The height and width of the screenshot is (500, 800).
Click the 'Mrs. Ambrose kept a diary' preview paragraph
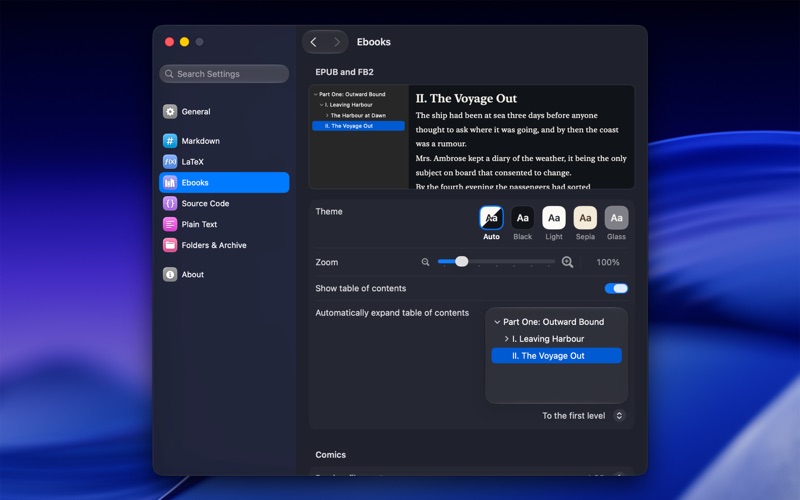[x=521, y=165]
